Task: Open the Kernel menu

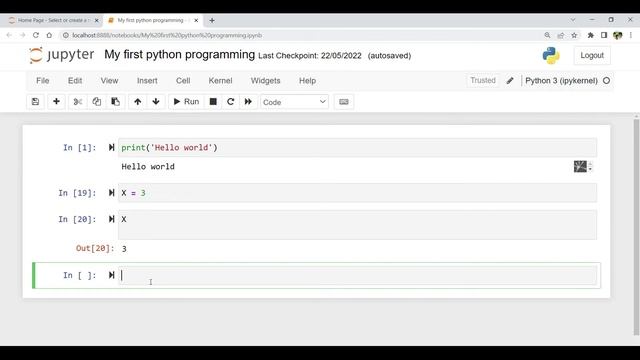Action: click(220, 80)
